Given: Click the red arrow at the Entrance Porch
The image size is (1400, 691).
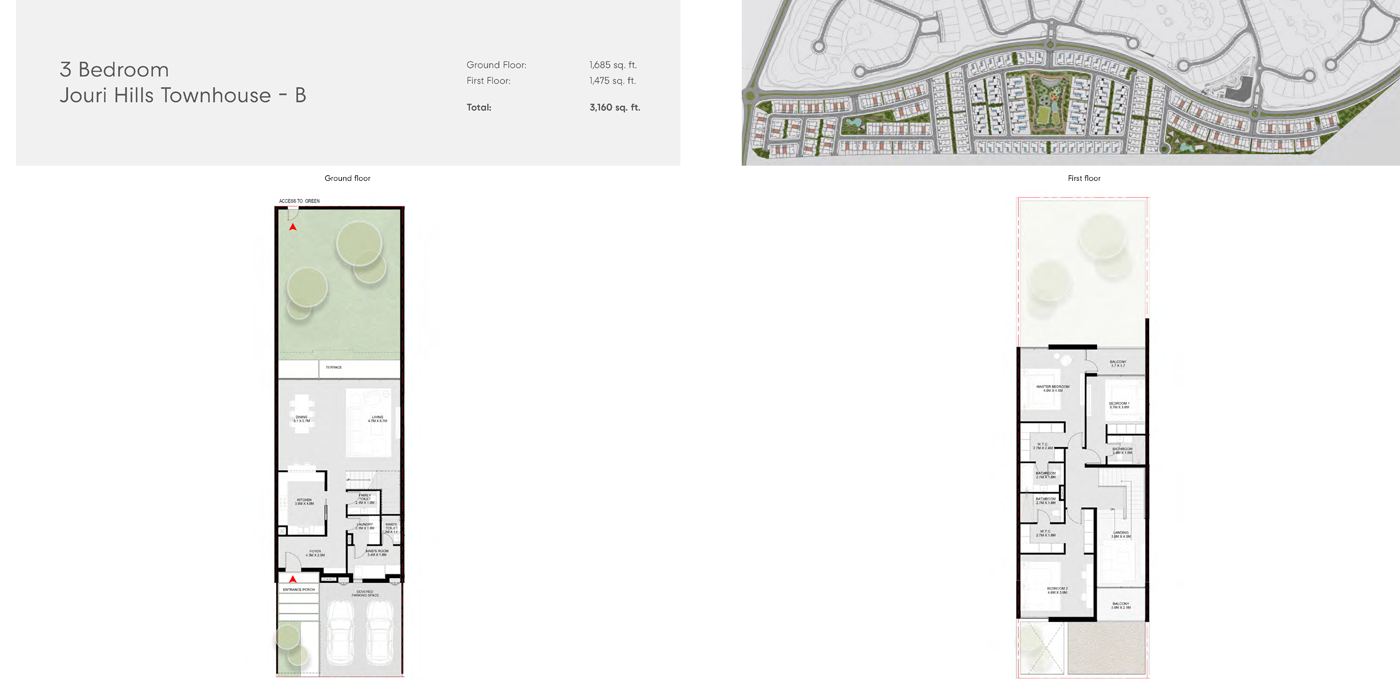Looking at the screenshot, I should [x=293, y=579].
